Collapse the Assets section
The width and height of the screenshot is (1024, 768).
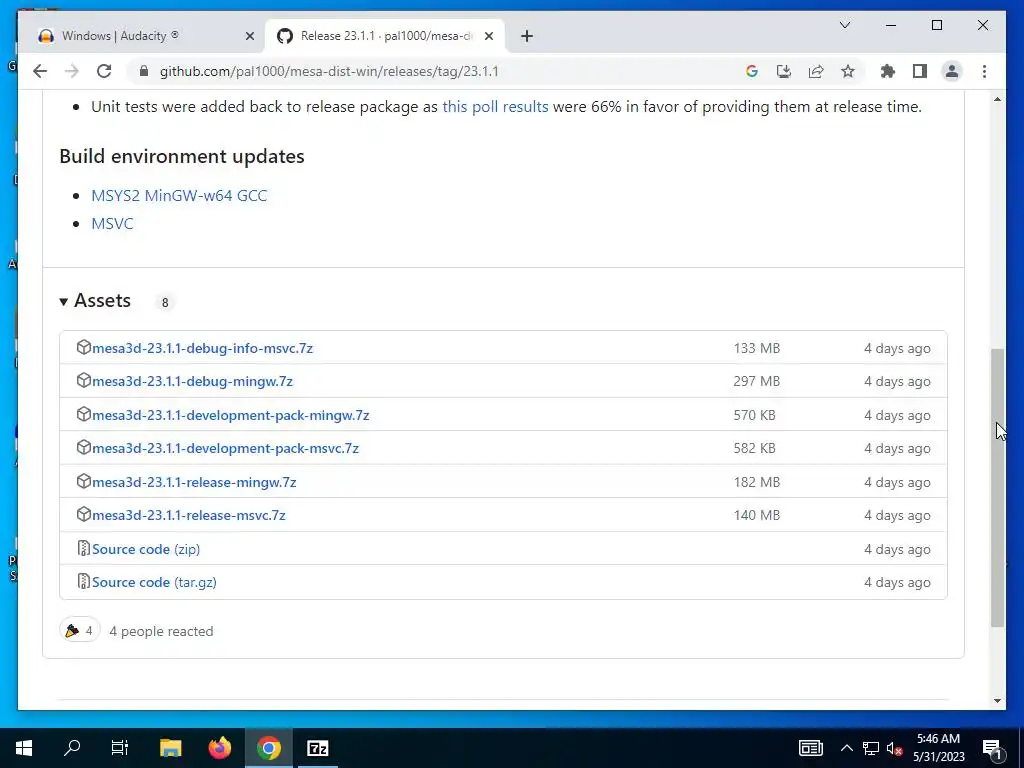pyautogui.click(x=95, y=300)
